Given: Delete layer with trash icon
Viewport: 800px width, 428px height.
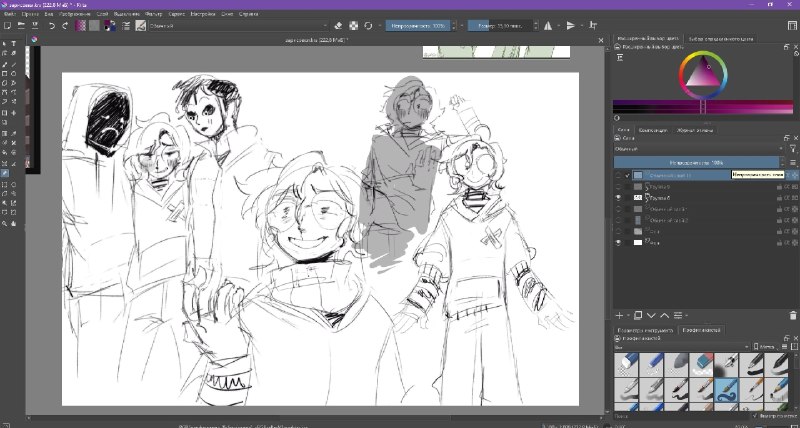Looking at the screenshot, I should (792, 316).
